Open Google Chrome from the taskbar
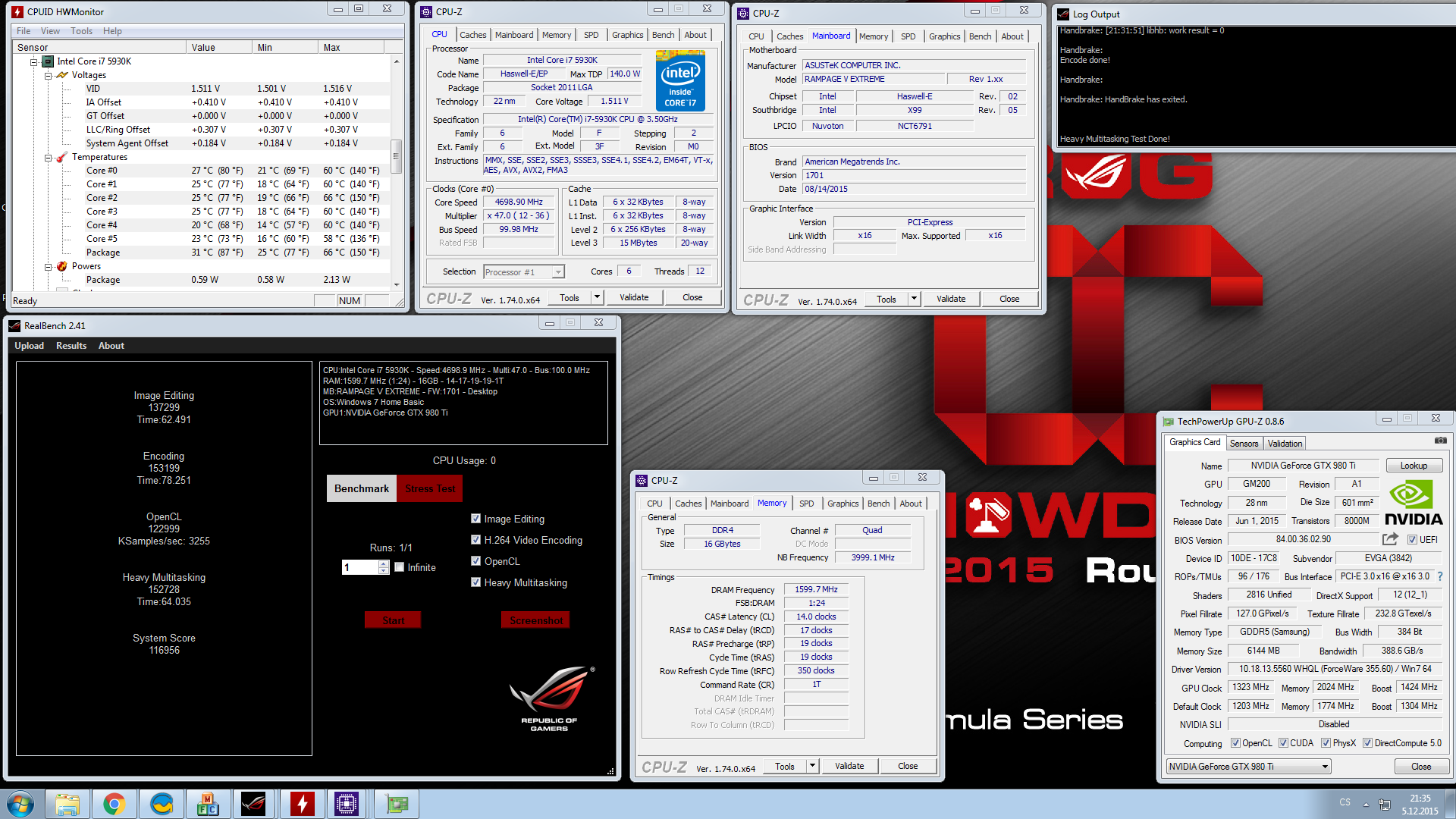 115,804
